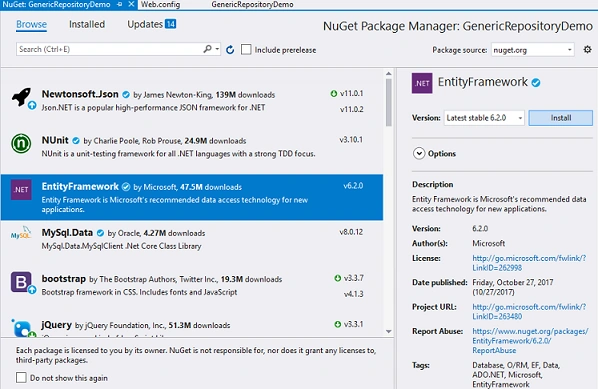Expand the Options section
Screen dimensions: 598x389
point(419,153)
